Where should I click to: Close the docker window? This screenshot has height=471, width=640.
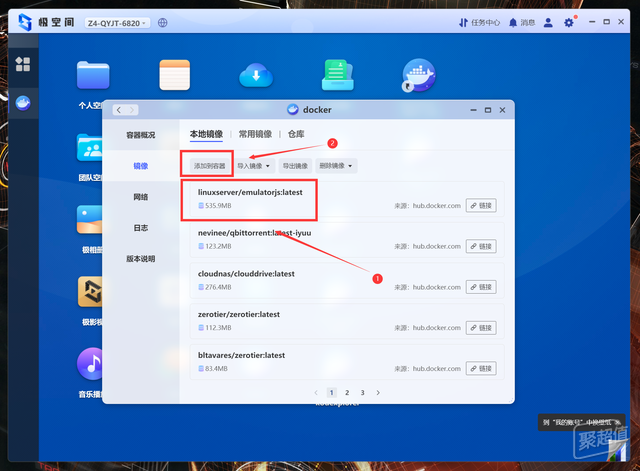coord(502,110)
